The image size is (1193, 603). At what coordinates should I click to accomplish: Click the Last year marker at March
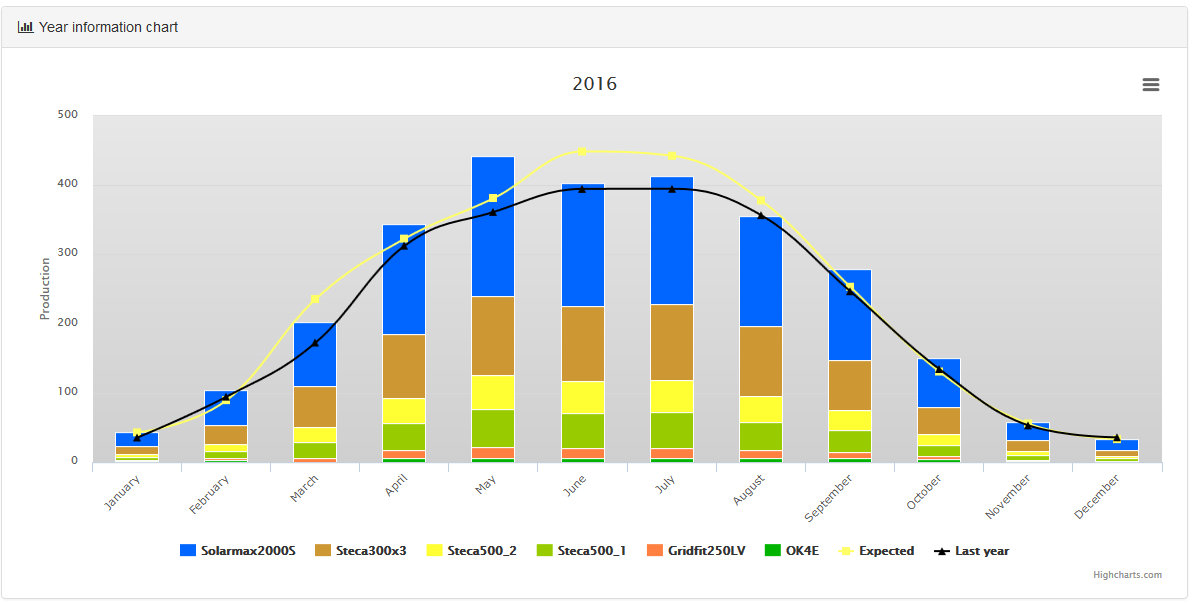click(314, 343)
